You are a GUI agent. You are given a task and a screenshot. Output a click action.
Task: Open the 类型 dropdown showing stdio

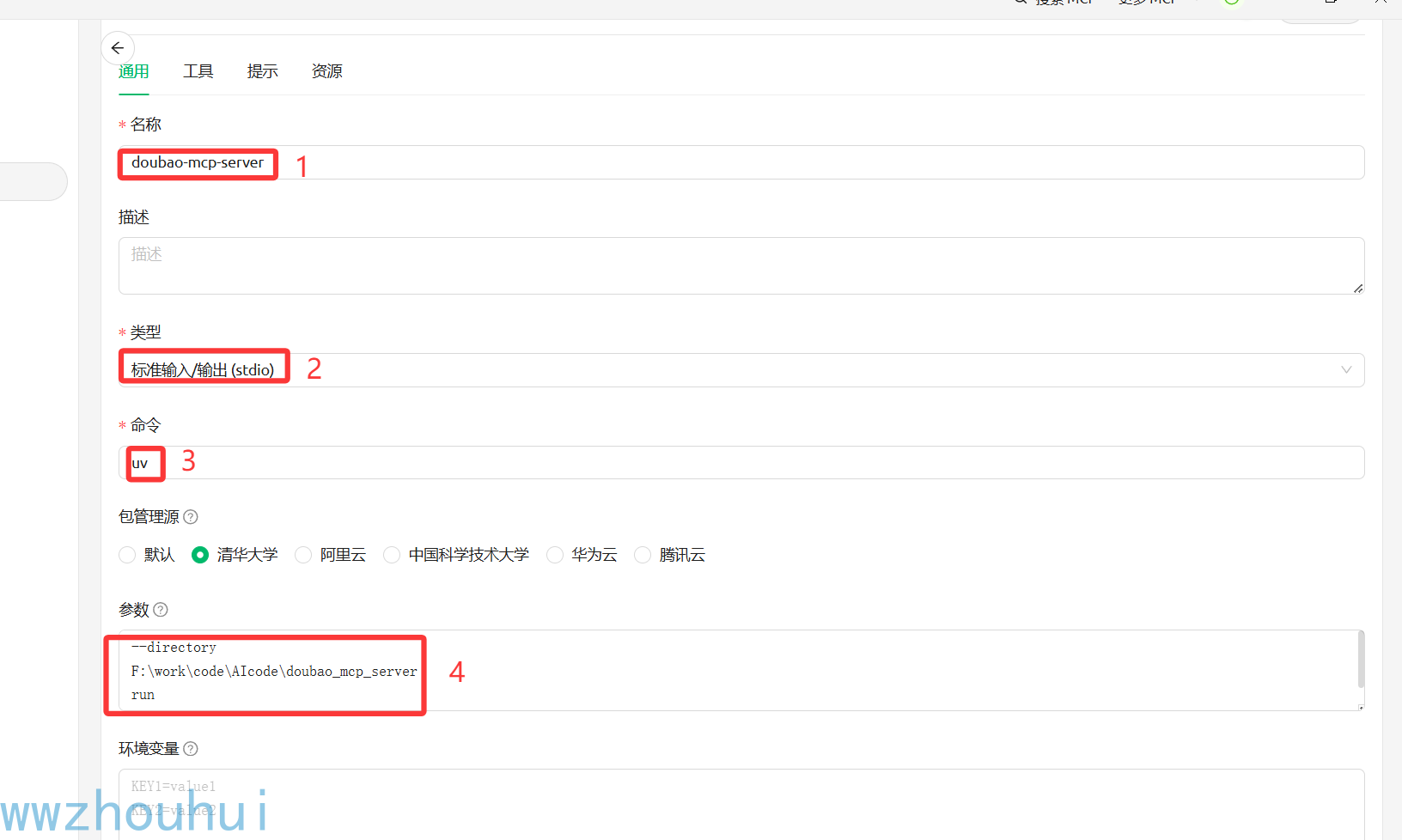(x=741, y=370)
